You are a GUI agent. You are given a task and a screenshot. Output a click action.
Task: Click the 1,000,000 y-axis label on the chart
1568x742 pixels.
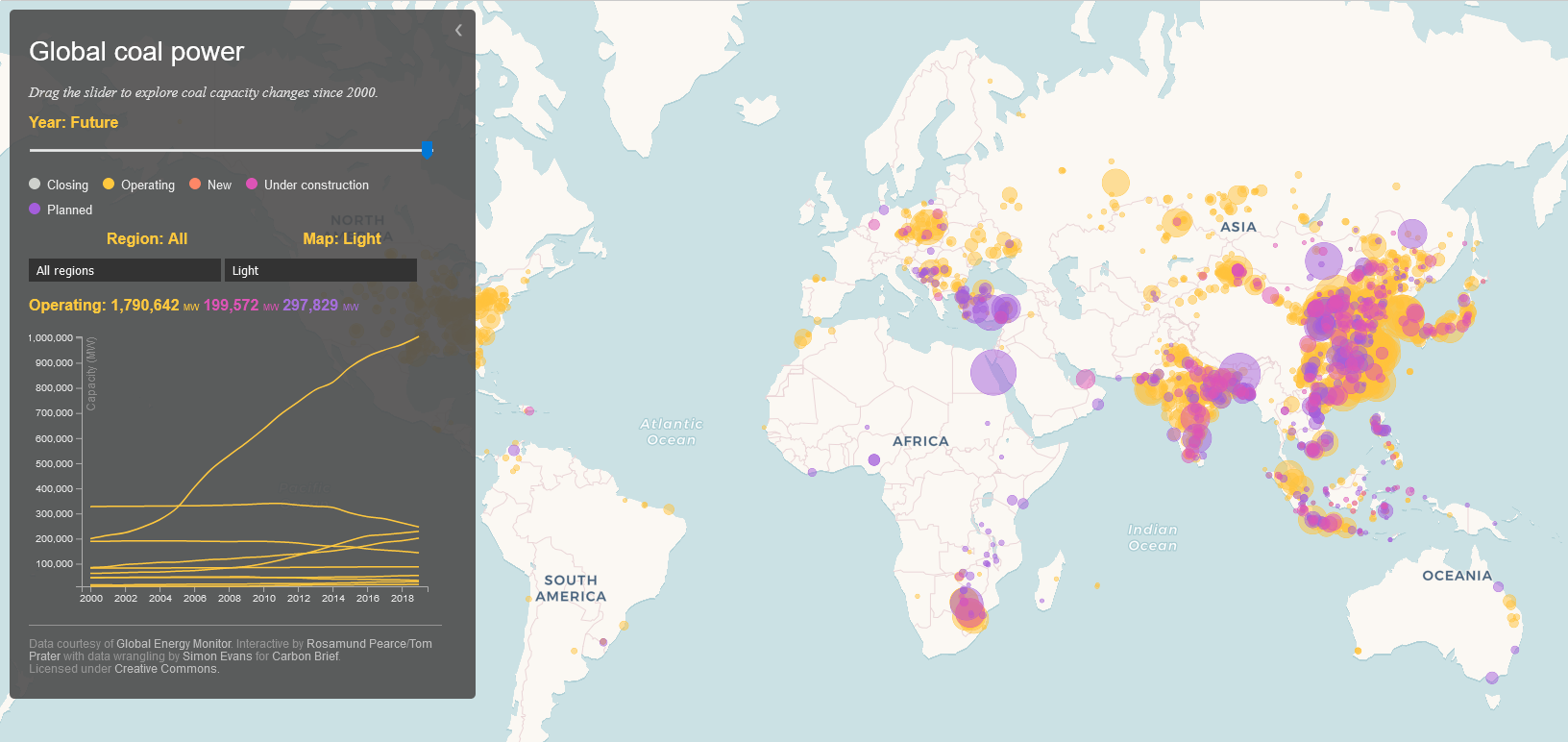pos(50,338)
